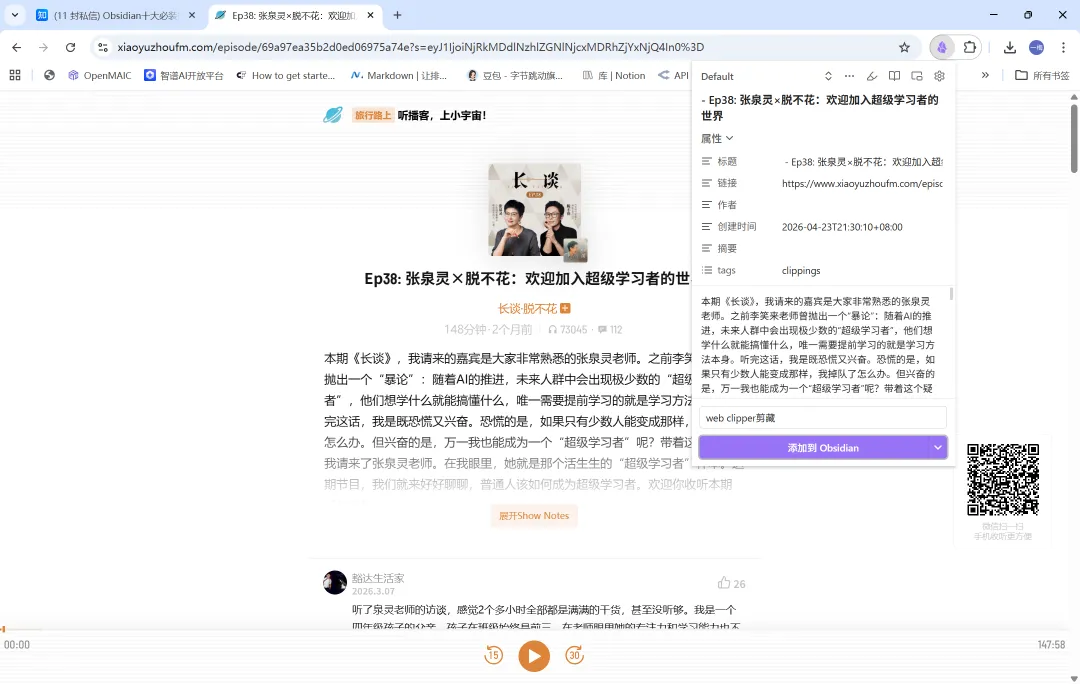Open the Markdown bookmark
Viewport: 1080px width, 684px height.
point(398,75)
